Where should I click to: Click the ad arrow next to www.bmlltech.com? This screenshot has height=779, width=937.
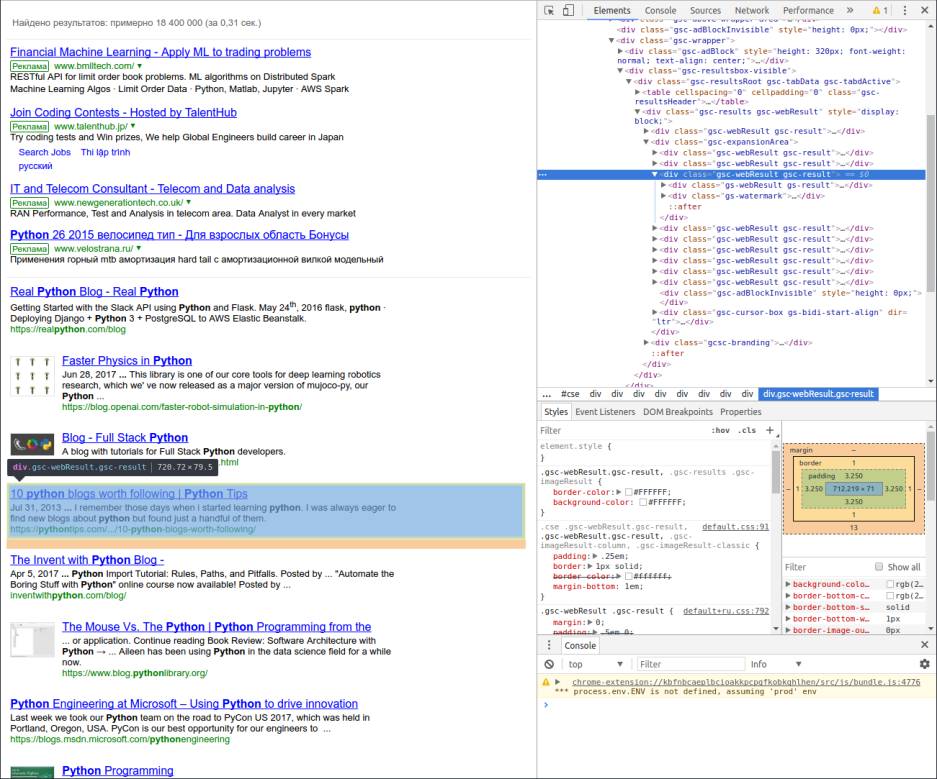[140, 66]
